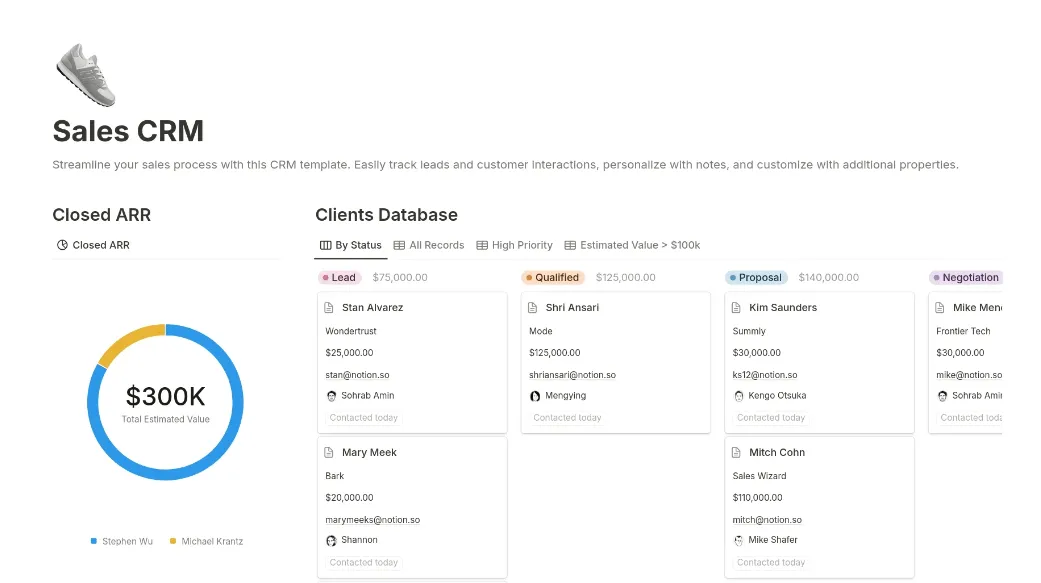Click Sohrab Amin avatar on Mike Men card
The width and height of the screenshot is (1041, 583).
coord(942,396)
